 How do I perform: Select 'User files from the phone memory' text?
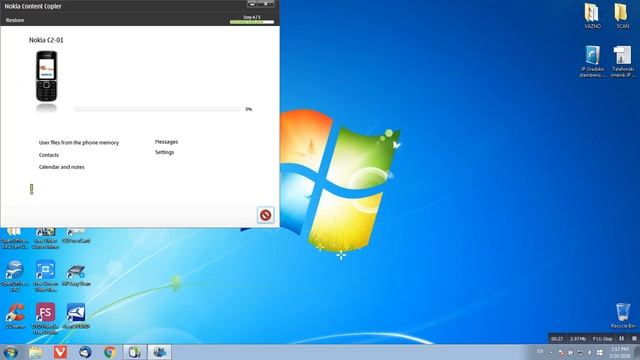coord(79,142)
